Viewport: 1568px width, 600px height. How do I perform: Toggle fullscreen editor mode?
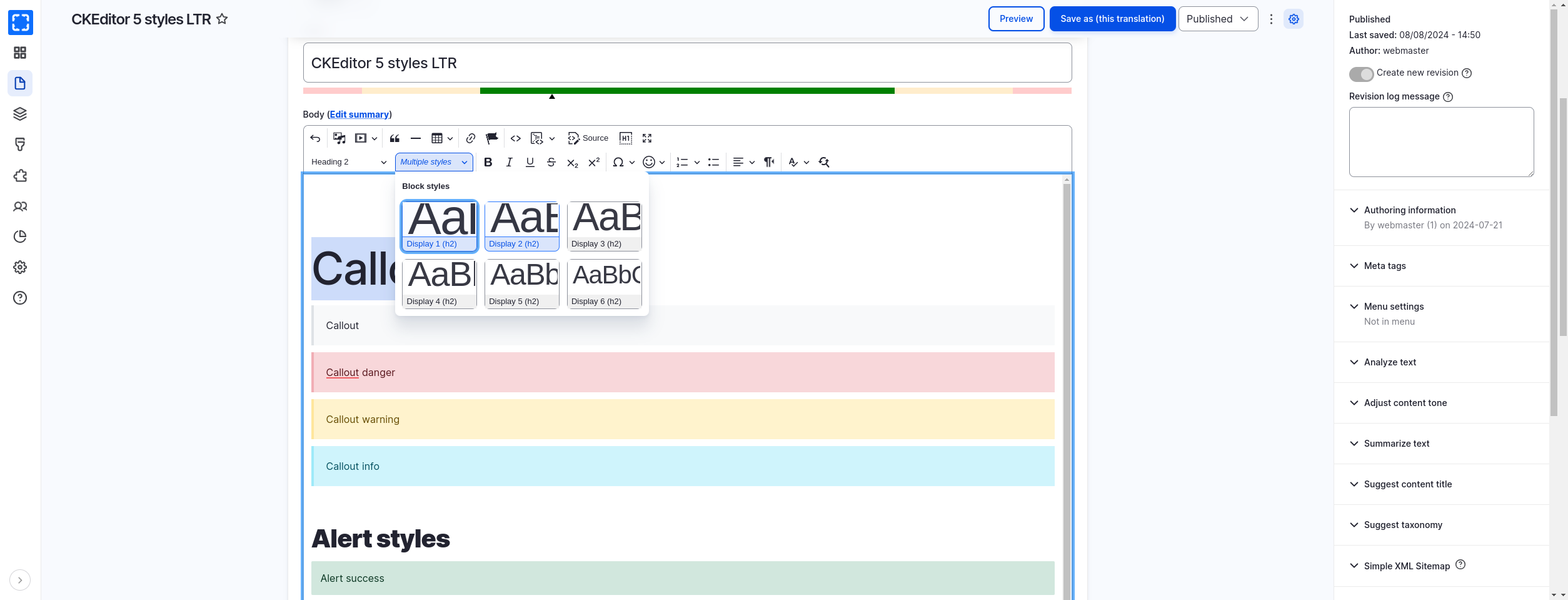pos(647,138)
